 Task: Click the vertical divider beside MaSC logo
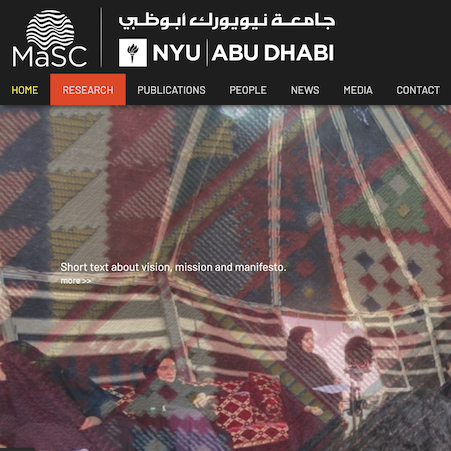click(x=101, y=37)
